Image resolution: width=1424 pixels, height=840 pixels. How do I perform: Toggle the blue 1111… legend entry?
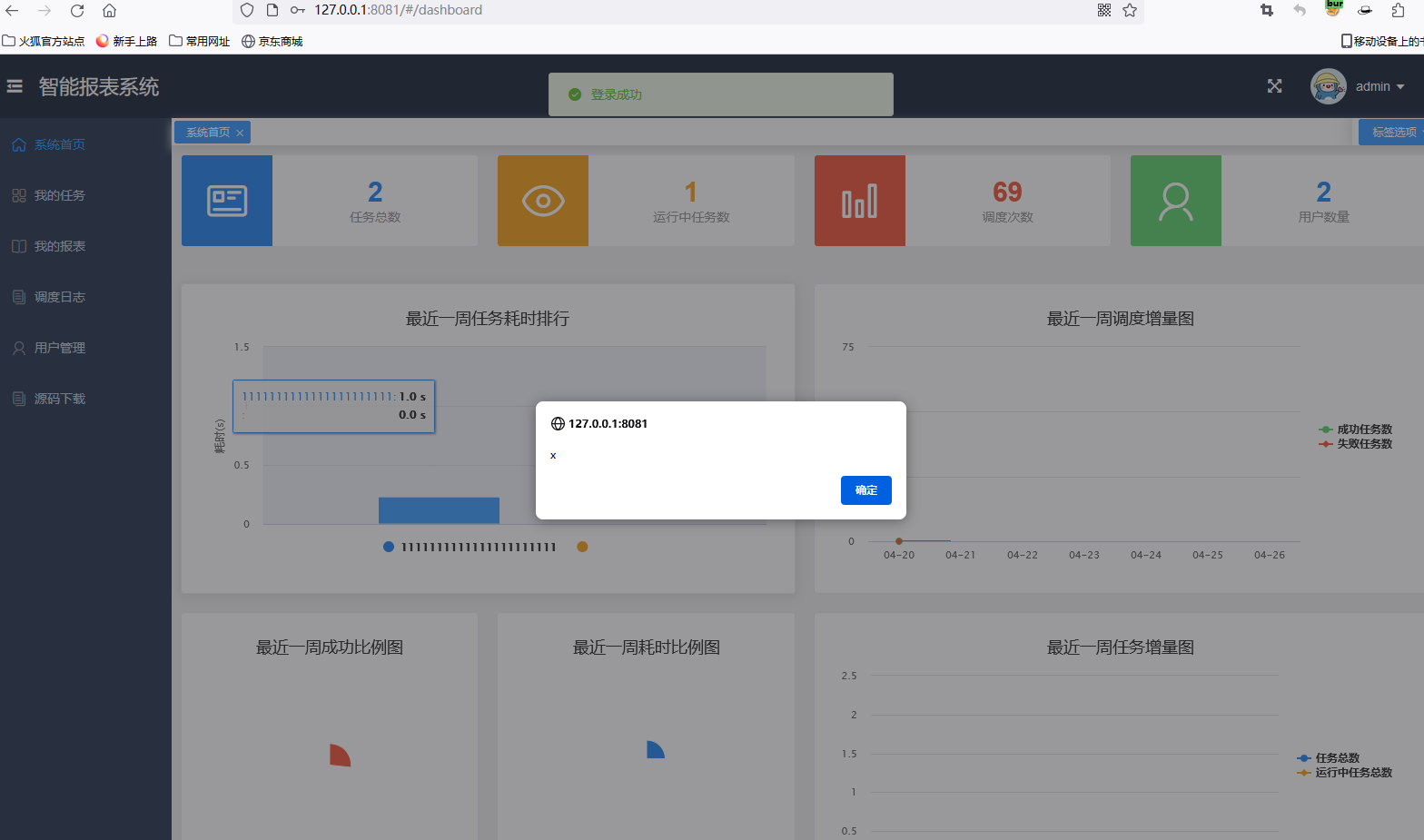[x=470, y=547]
